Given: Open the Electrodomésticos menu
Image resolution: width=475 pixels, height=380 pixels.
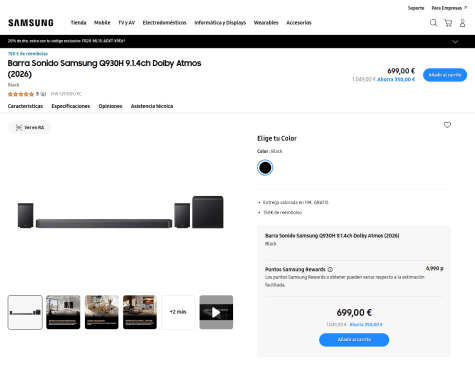Looking at the screenshot, I should (164, 23).
